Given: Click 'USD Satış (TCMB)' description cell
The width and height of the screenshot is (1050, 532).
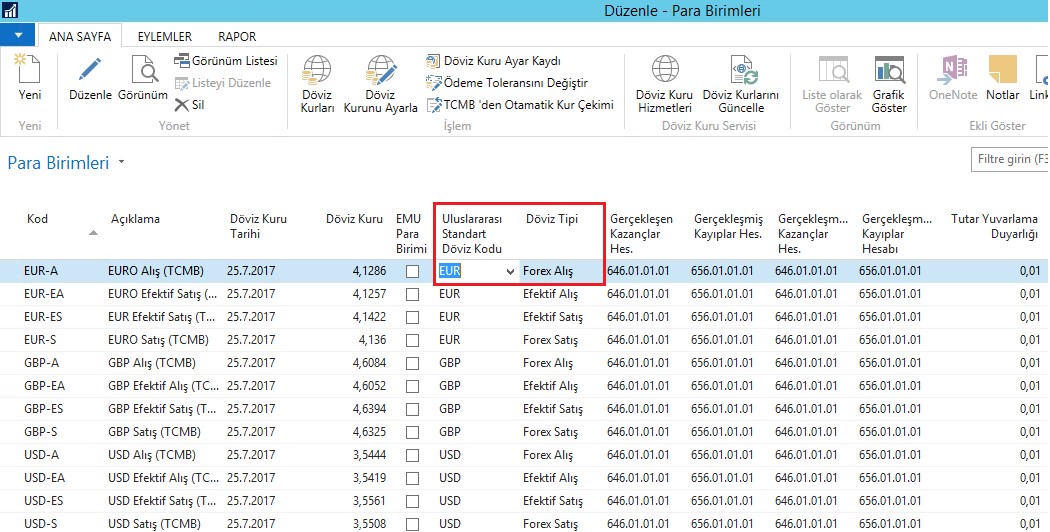Looking at the screenshot, I should 154,524.
